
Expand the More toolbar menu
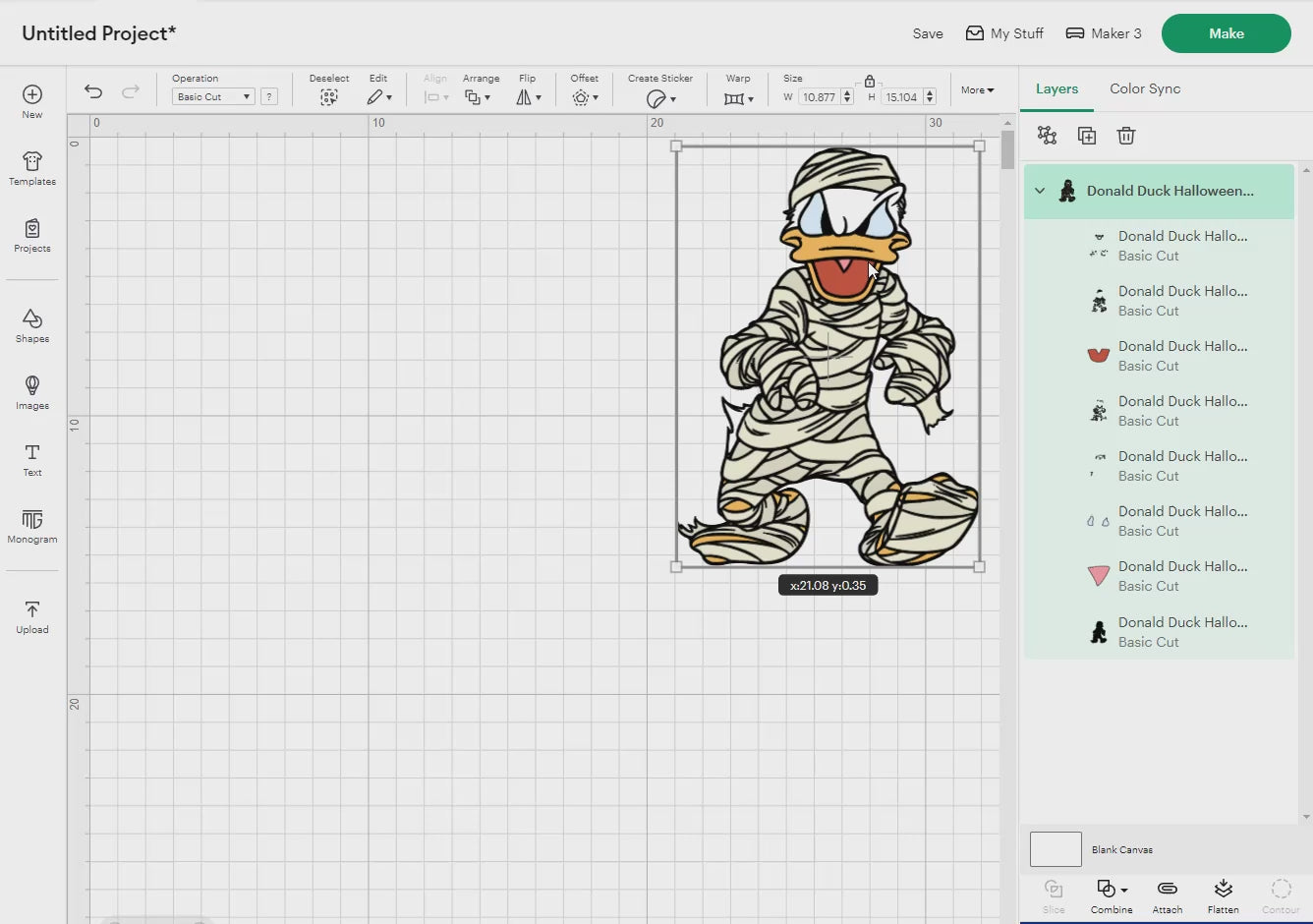[978, 89]
